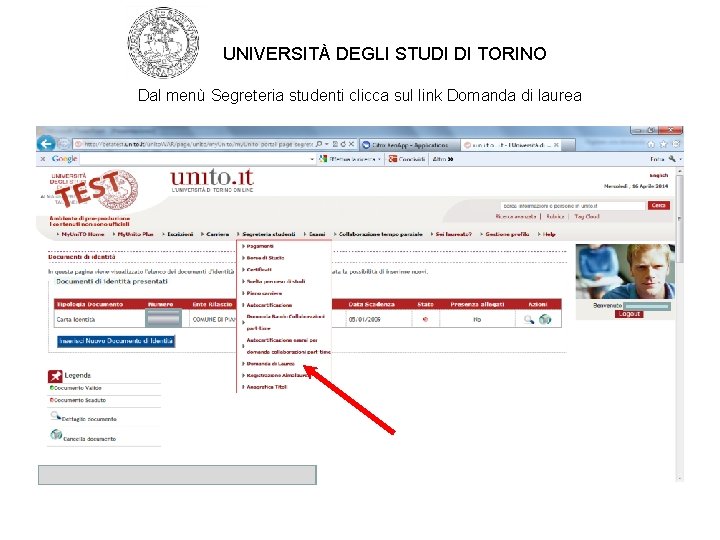Click the Tipologia Documento column header

[90, 304]
